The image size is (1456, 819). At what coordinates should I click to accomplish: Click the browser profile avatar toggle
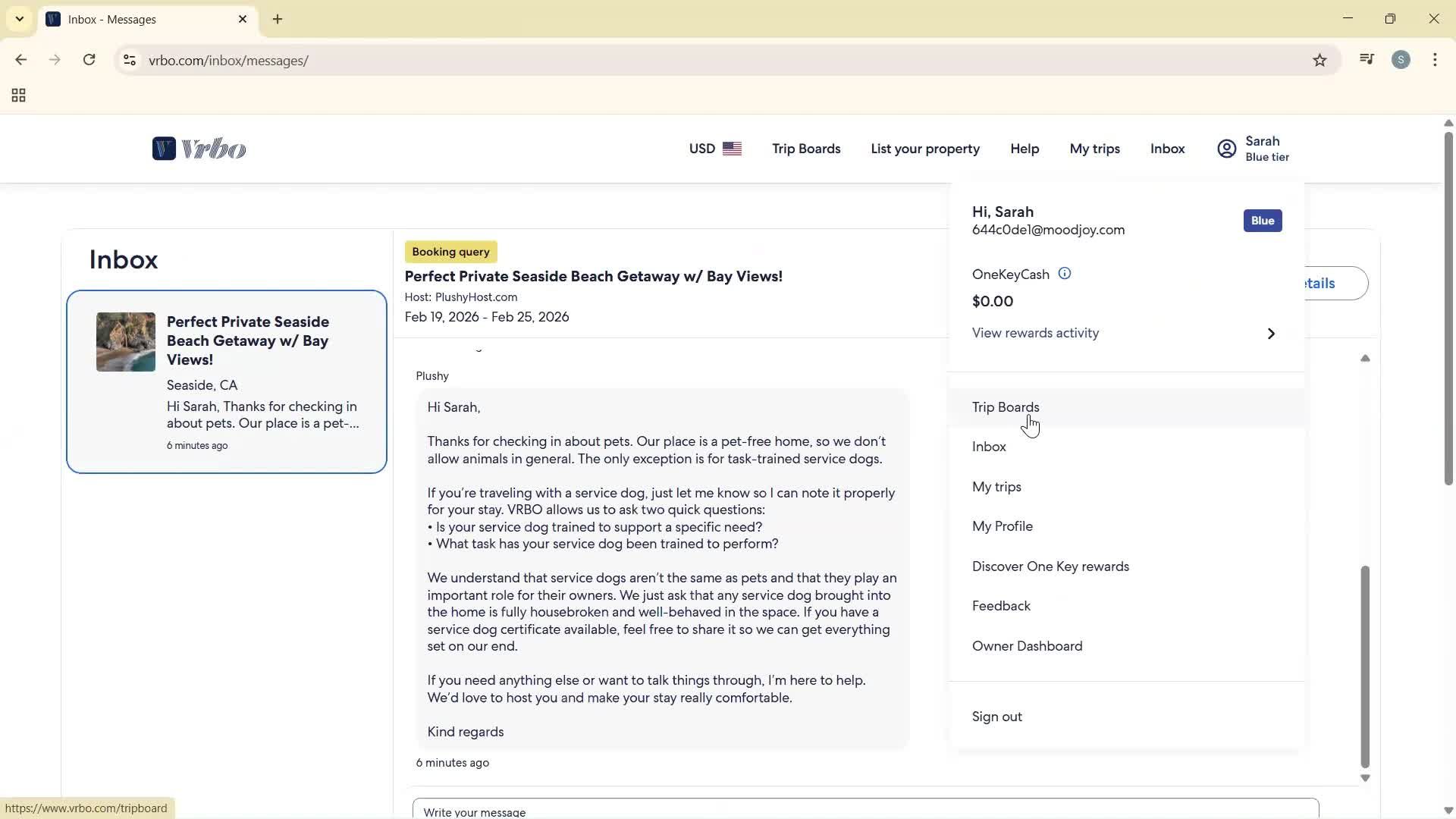(1401, 60)
